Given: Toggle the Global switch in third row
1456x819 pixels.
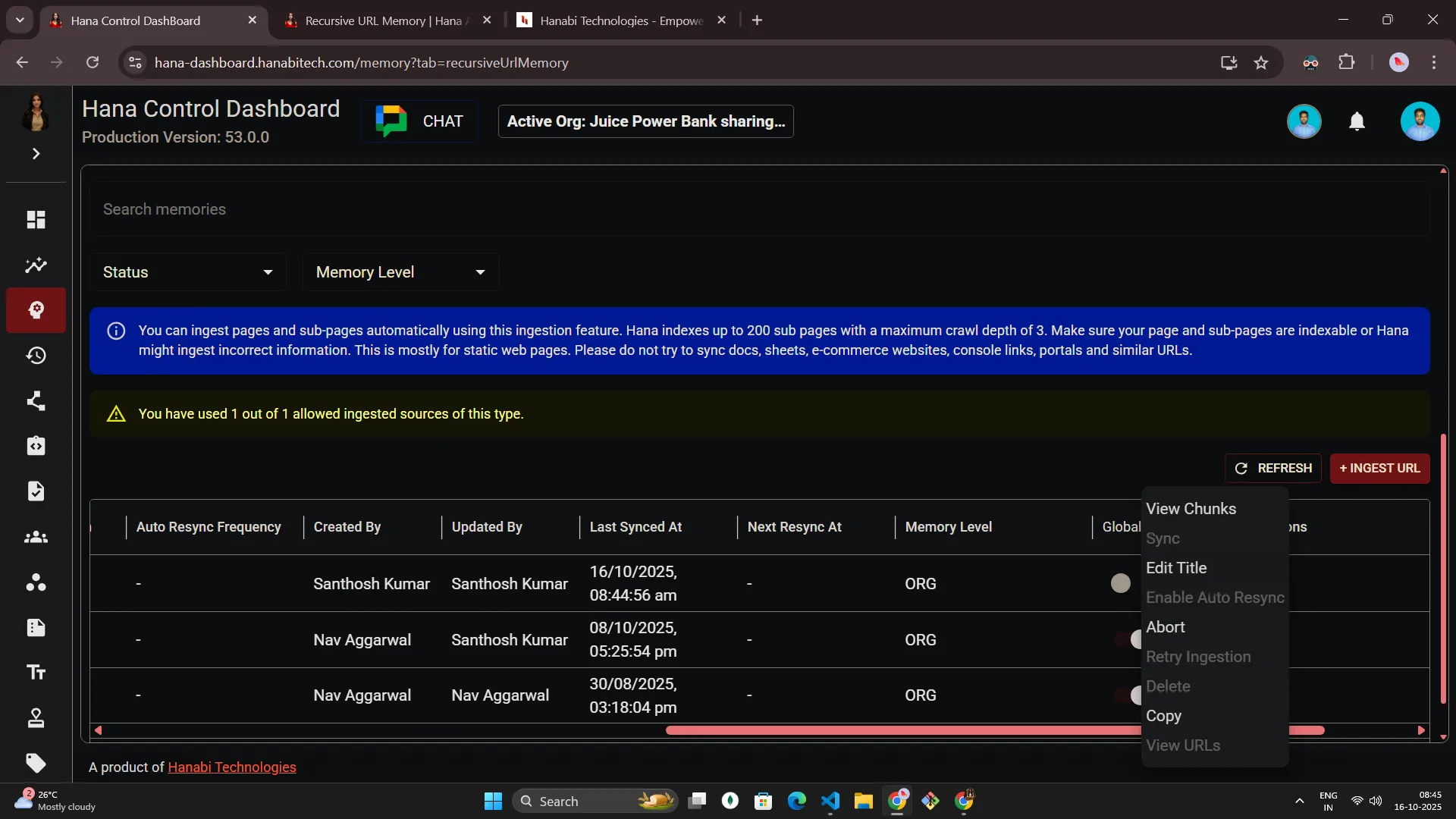Looking at the screenshot, I should (1128, 695).
